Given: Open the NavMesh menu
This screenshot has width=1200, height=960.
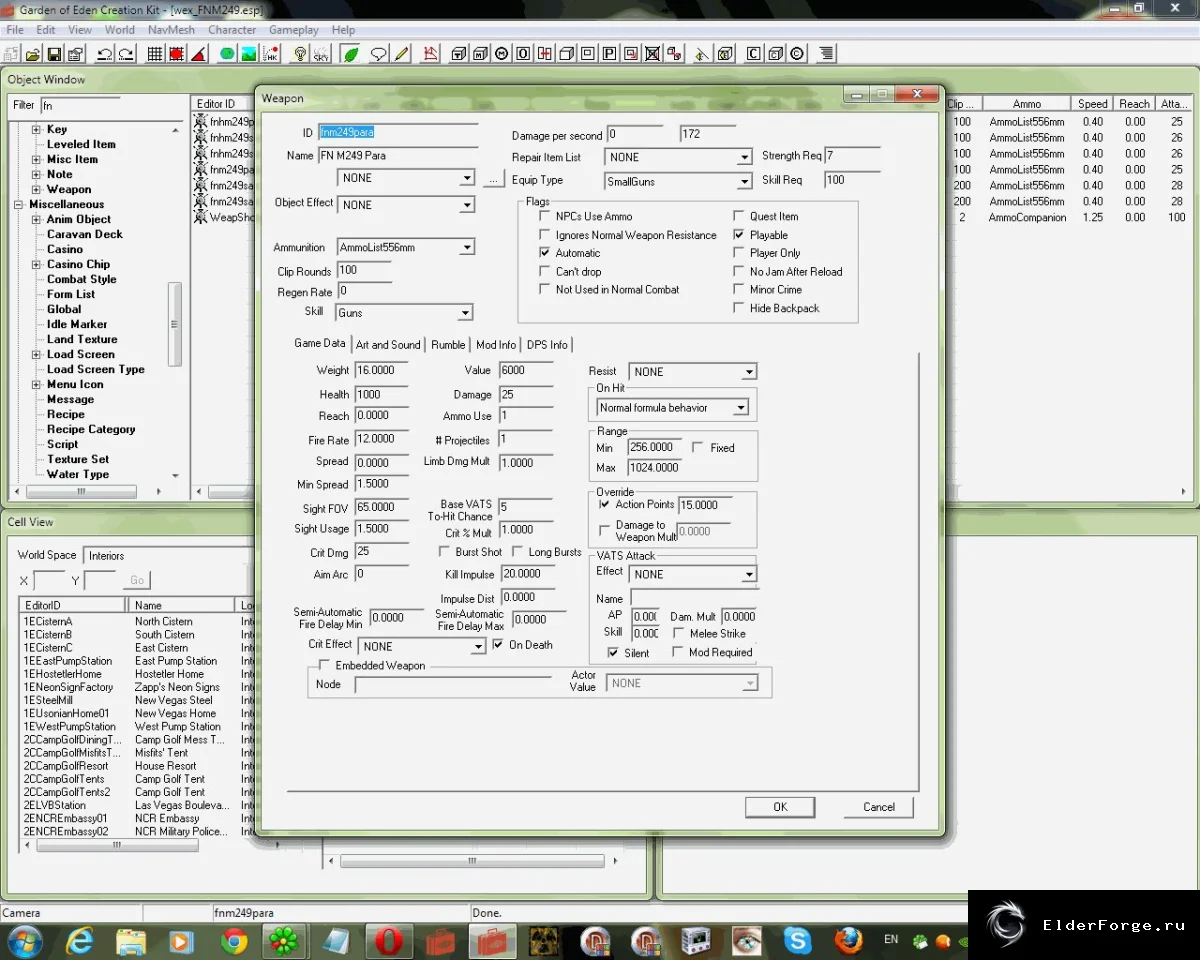Looking at the screenshot, I should click(x=171, y=30).
